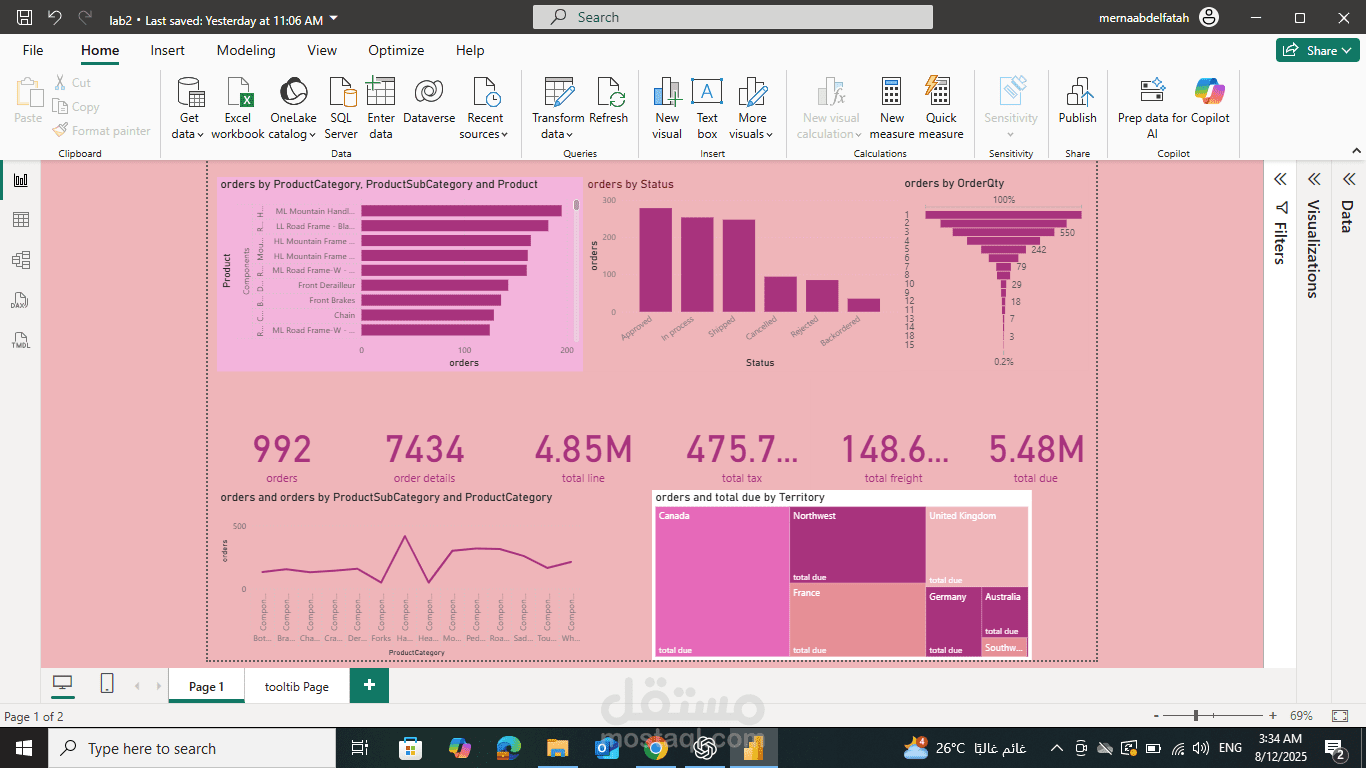Add a new report page
Image resolution: width=1366 pixels, height=768 pixels.
369,685
